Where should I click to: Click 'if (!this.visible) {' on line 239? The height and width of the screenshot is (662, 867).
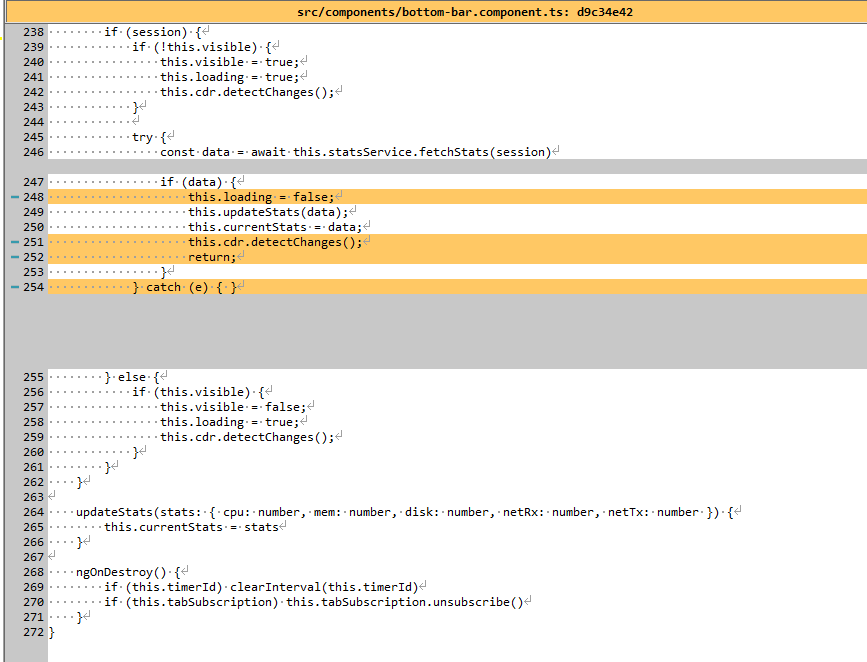pos(202,47)
